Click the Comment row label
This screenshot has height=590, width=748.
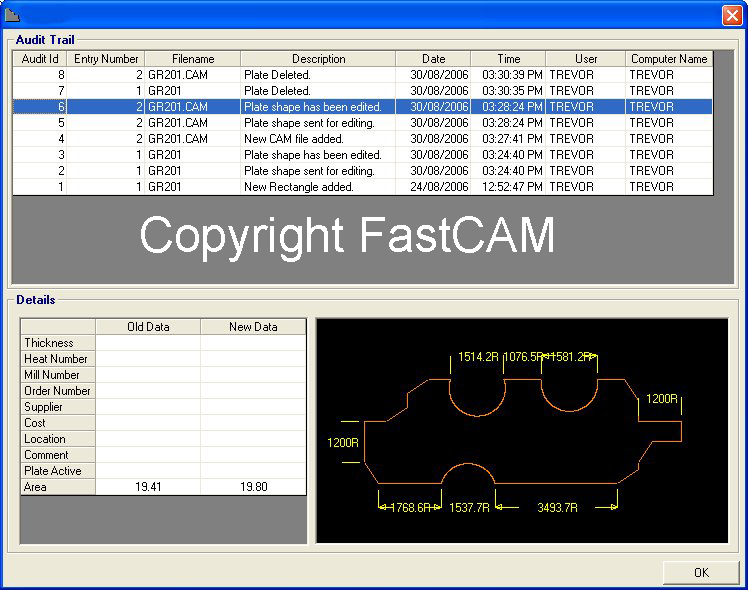58,455
